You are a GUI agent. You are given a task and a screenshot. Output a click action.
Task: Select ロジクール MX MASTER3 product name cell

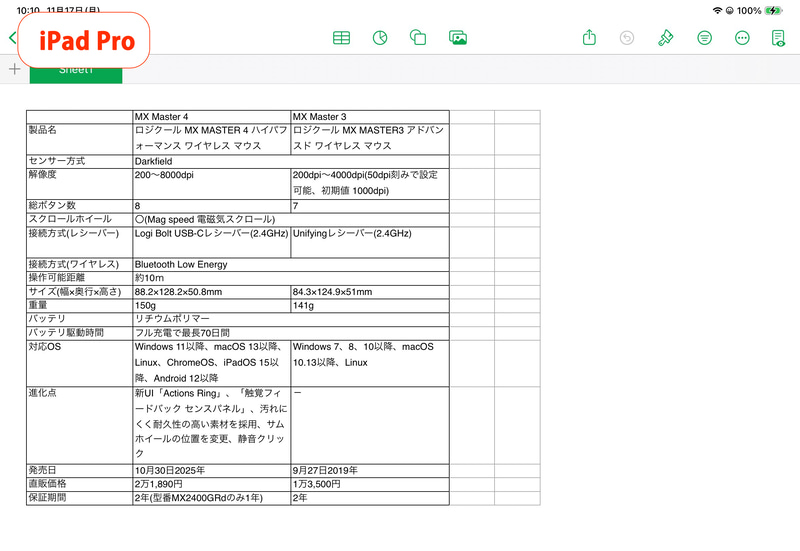tap(370, 139)
